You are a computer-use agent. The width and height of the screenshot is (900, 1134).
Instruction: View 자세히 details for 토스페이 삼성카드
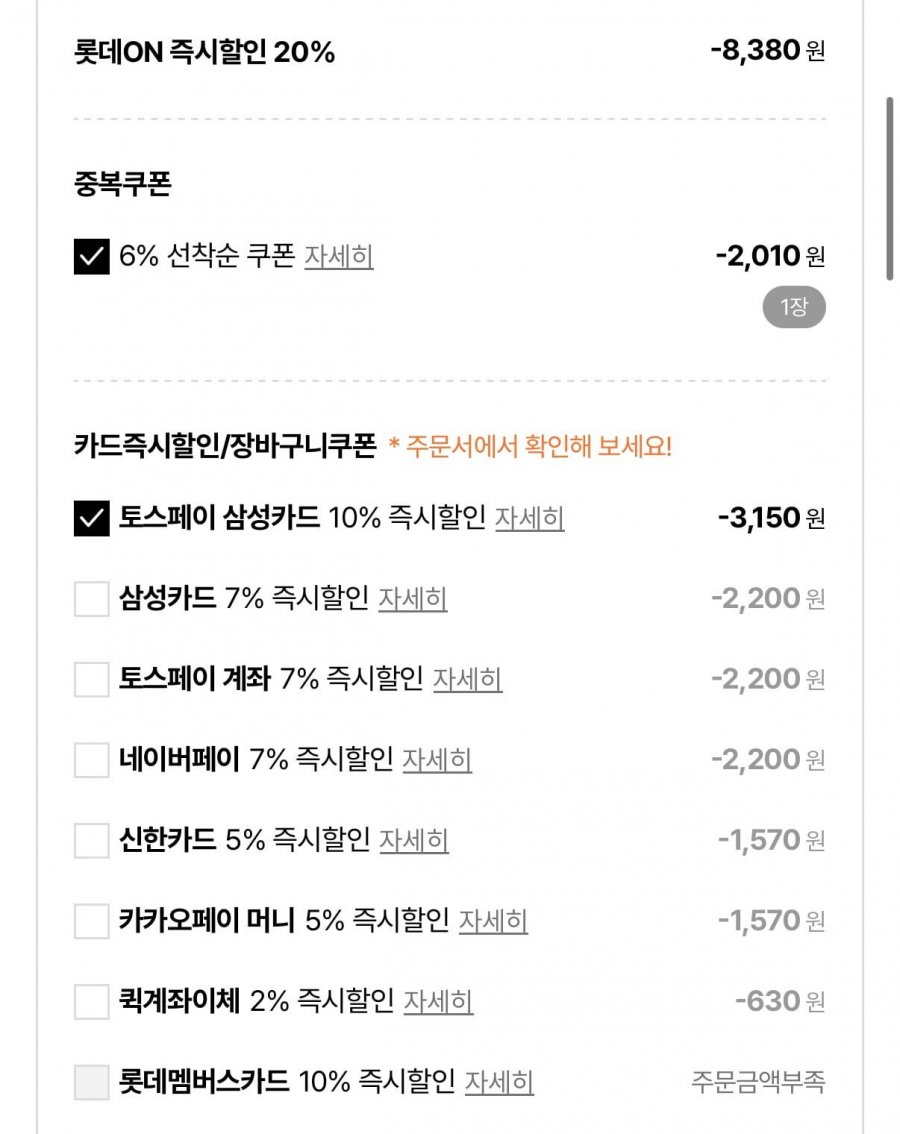[x=530, y=519]
